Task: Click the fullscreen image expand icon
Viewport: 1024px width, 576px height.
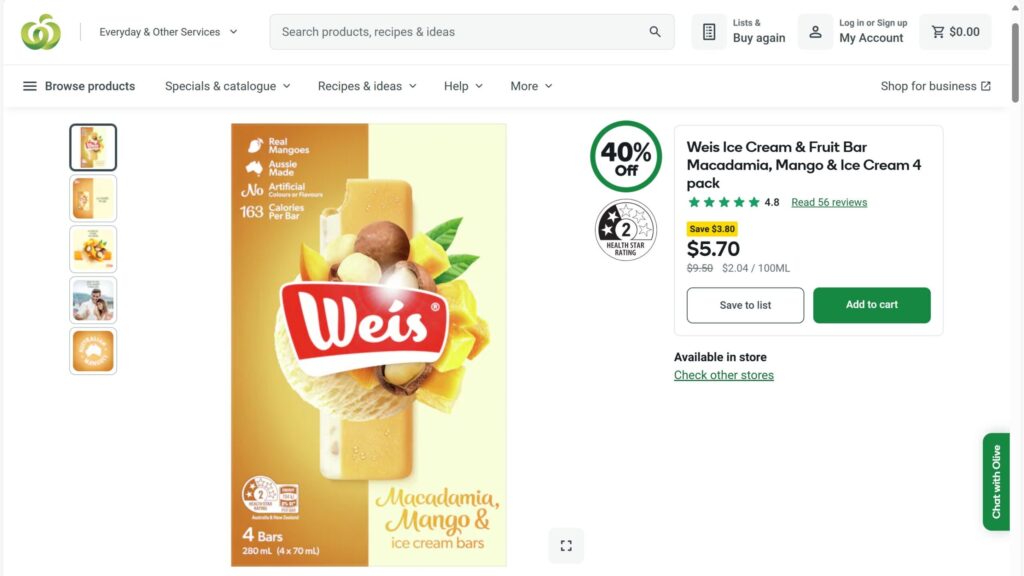Action: point(566,545)
